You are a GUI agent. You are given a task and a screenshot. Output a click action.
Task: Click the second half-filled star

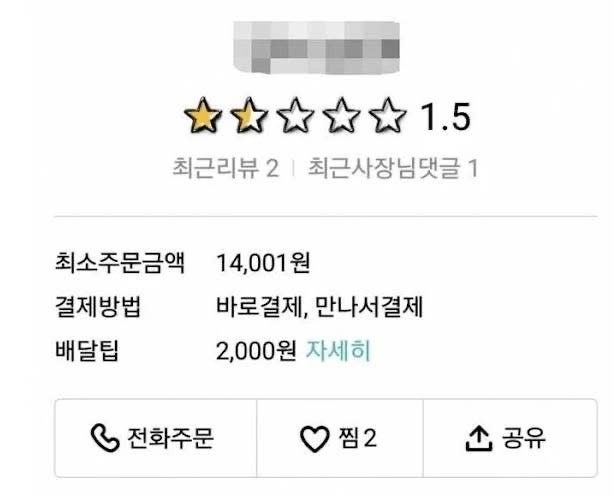click(x=249, y=116)
